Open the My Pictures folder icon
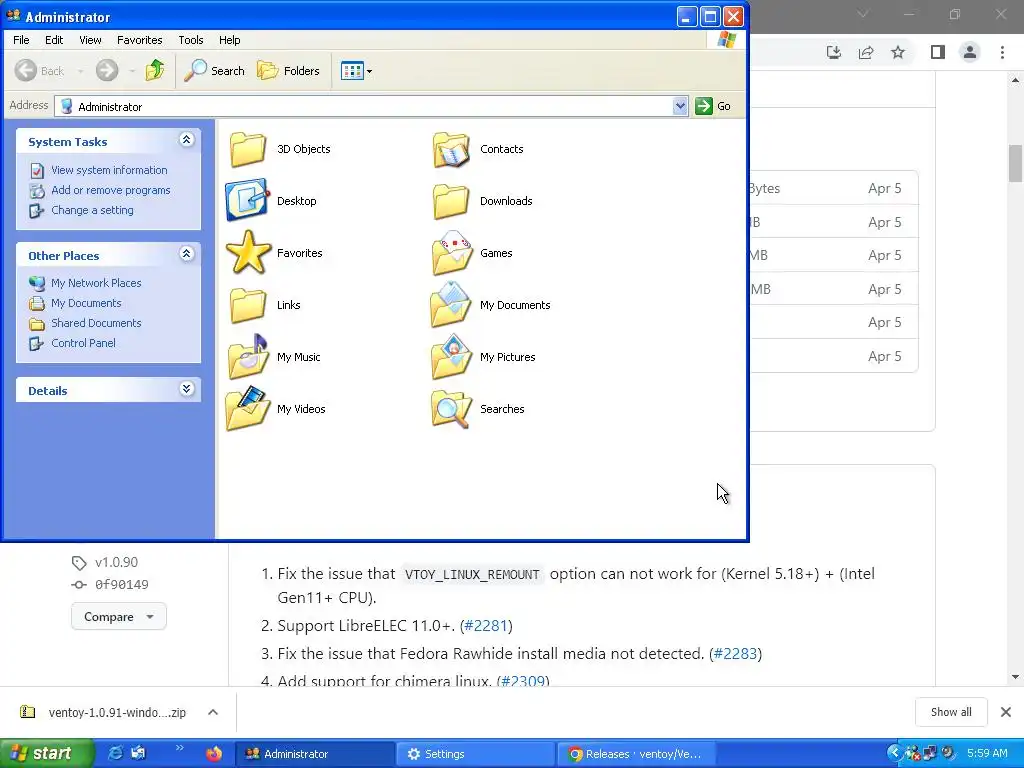The image size is (1024, 768). (x=451, y=357)
